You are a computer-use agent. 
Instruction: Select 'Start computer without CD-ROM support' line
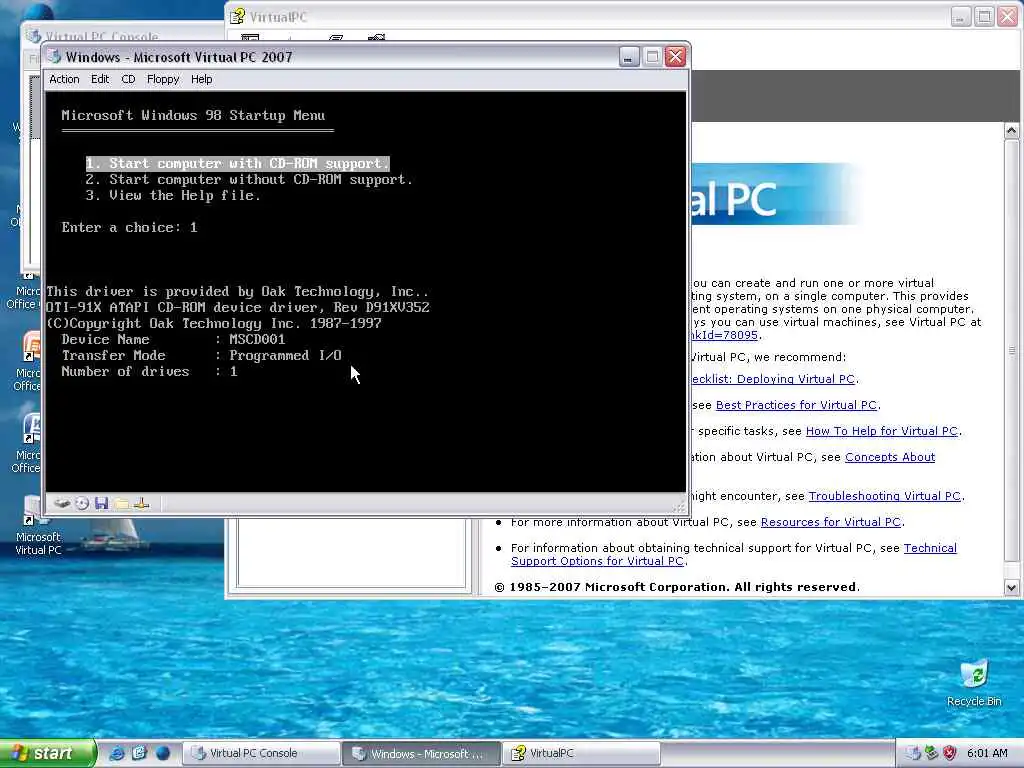tap(249, 179)
